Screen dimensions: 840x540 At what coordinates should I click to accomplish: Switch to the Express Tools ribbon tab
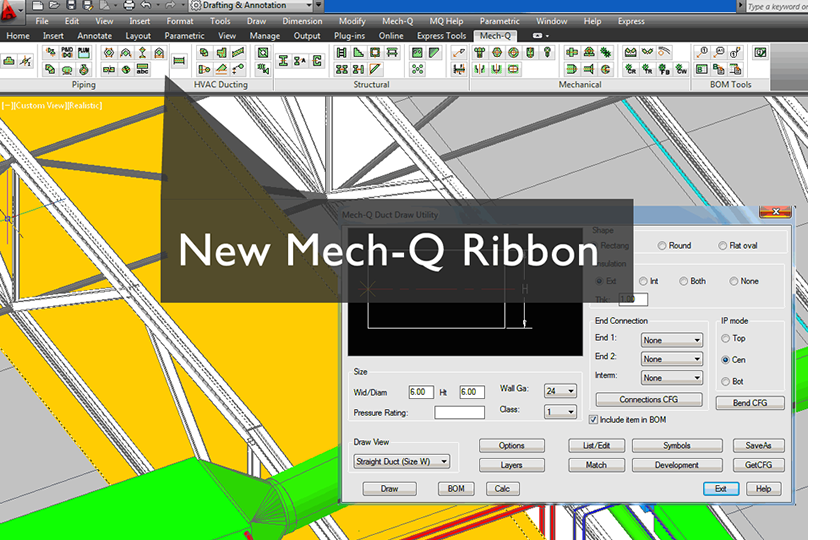pyautogui.click(x=441, y=36)
